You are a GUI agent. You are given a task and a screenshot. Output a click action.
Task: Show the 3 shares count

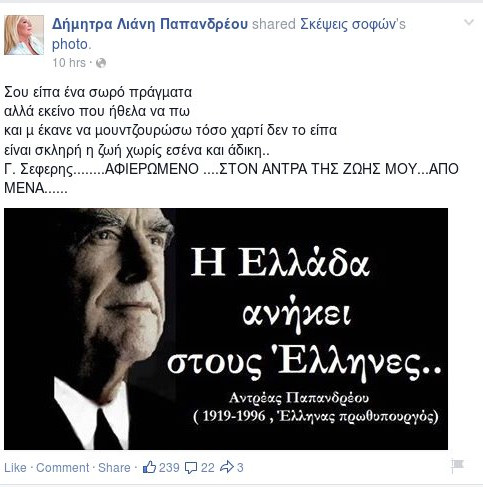[240, 467]
